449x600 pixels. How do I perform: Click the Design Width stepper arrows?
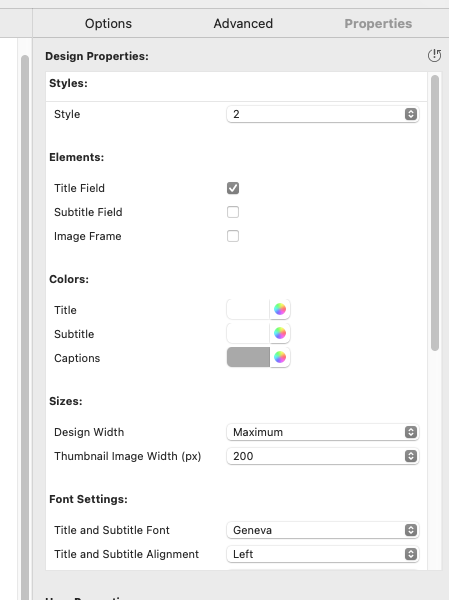(411, 432)
